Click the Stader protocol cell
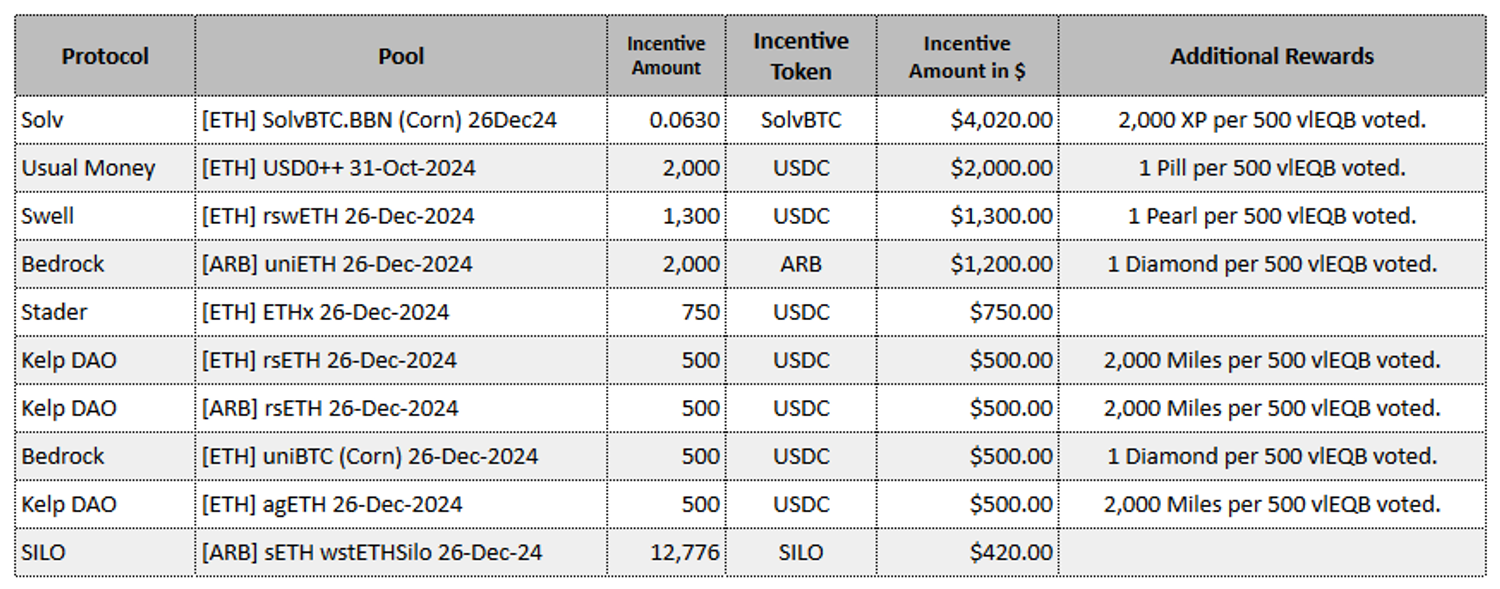The width and height of the screenshot is (1500, 589). [x=105, y=312]
